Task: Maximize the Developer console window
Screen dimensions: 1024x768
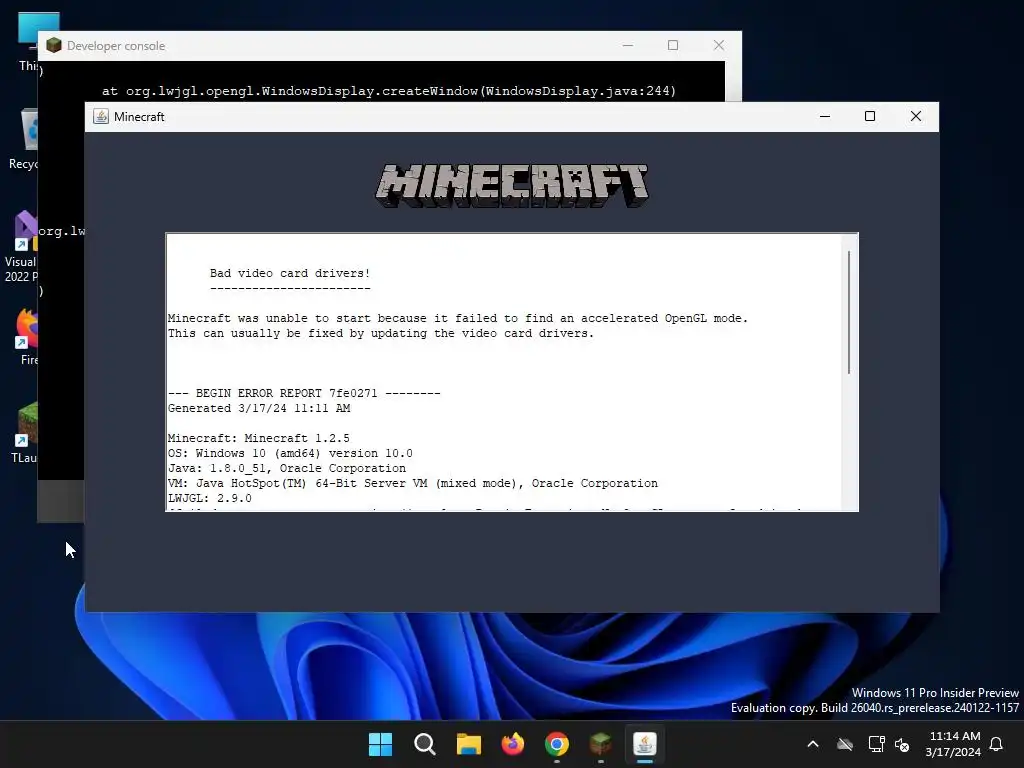Action: tap(673, 45)
